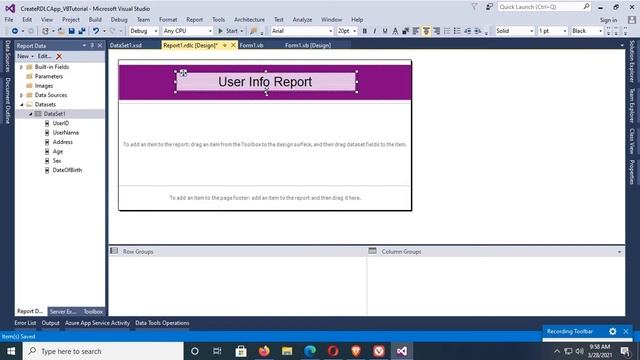This screenshot has width=640, height=360.
Task: Open the File menu
Action: tap(9, 20)
